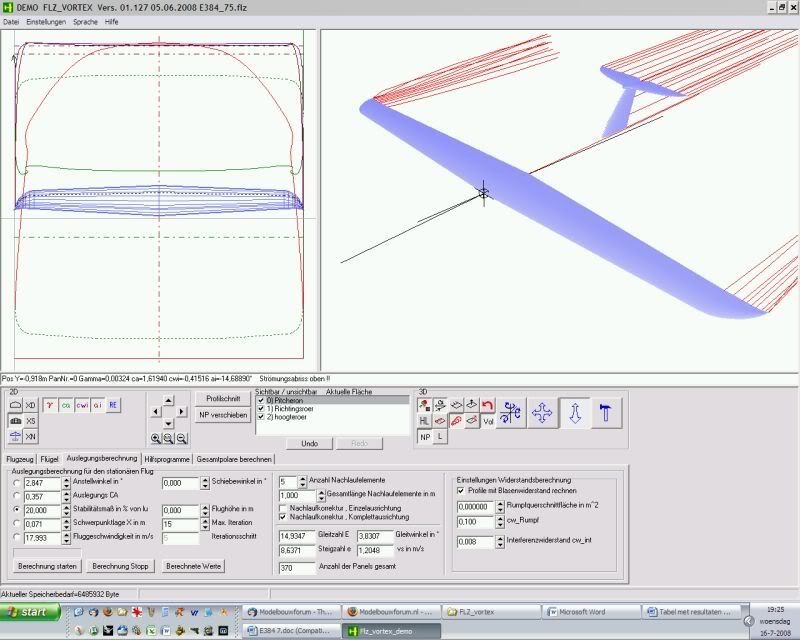Open the Einstellungen menu
This screenshot has width=800, height=640.
pos(46,22)
